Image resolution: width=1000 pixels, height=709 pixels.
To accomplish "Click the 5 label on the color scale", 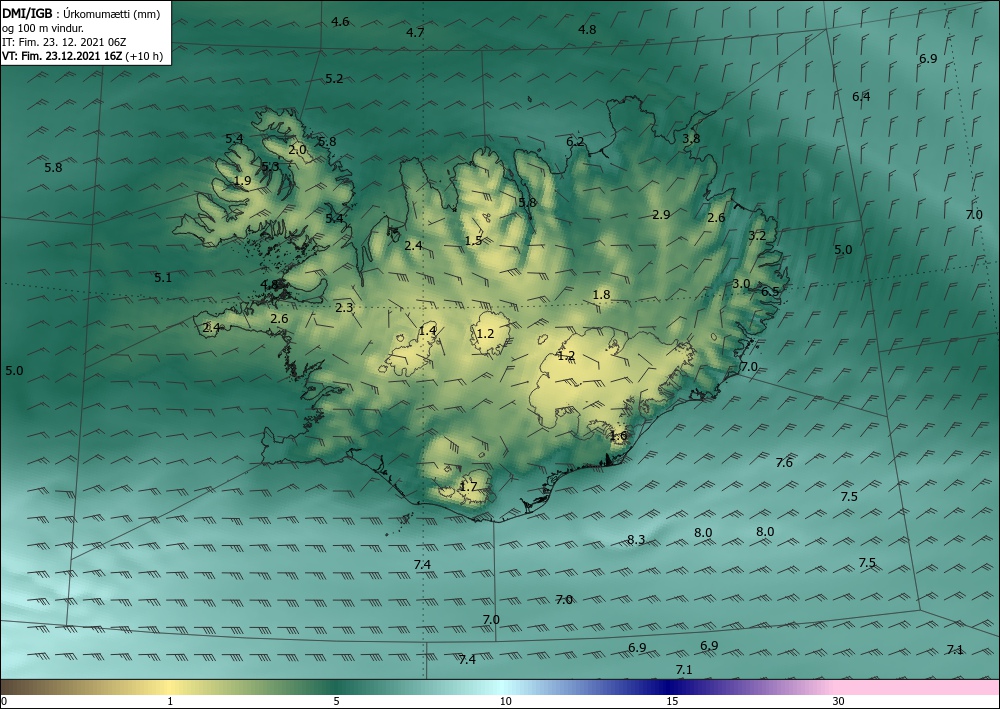I will [x=336, y=701].
